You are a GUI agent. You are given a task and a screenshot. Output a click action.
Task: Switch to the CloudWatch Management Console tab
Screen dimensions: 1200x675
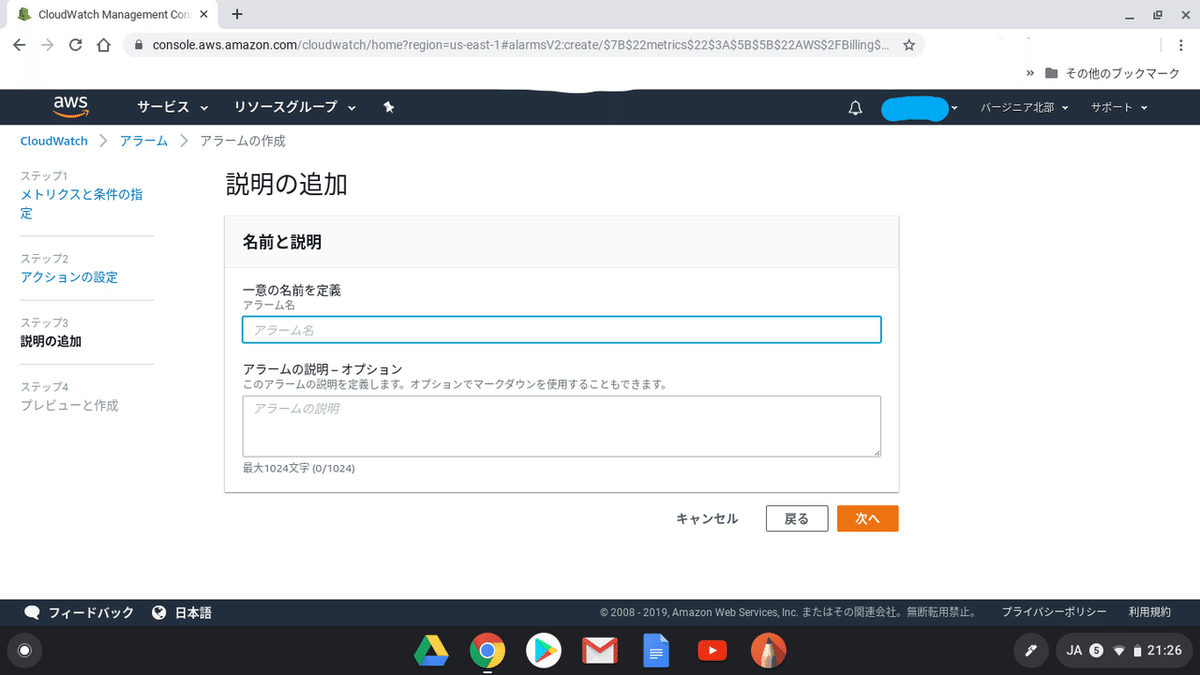110,14
